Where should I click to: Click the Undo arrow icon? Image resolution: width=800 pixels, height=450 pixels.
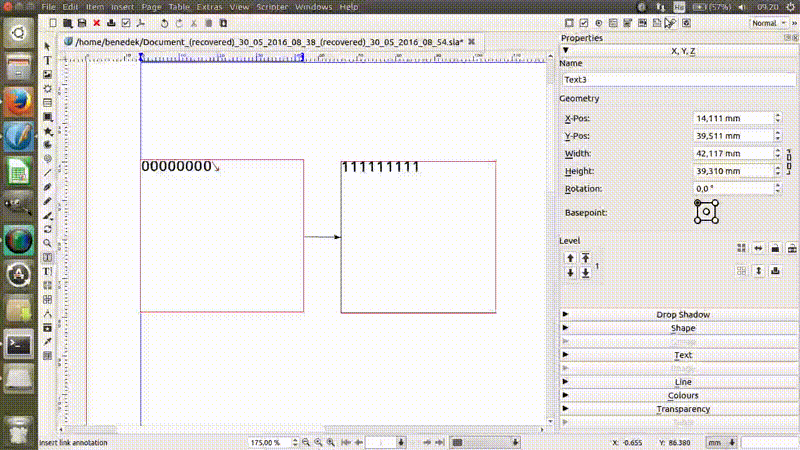(x=165, y=21)
